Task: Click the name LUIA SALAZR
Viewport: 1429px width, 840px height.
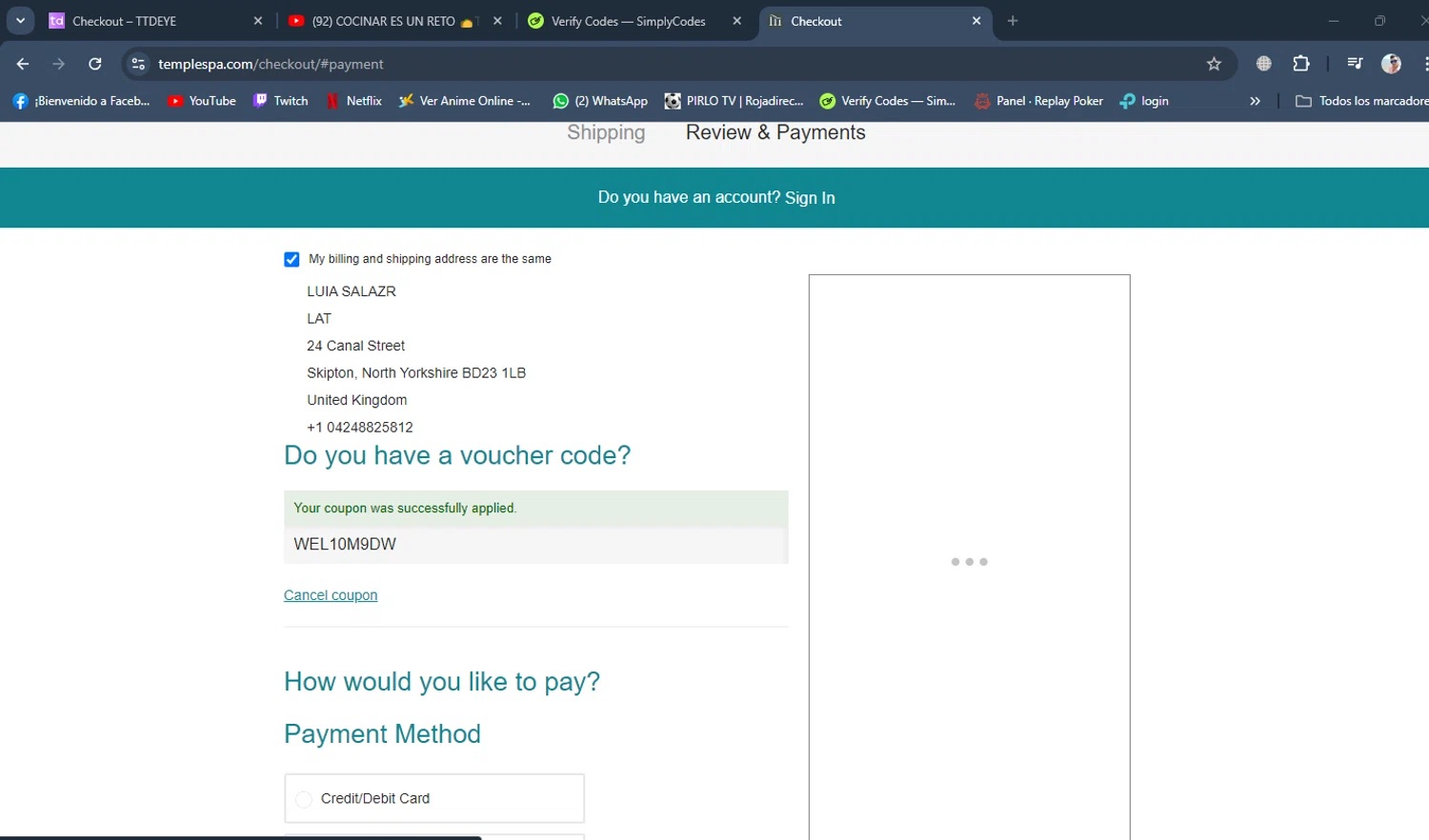Action: (352, 291)
